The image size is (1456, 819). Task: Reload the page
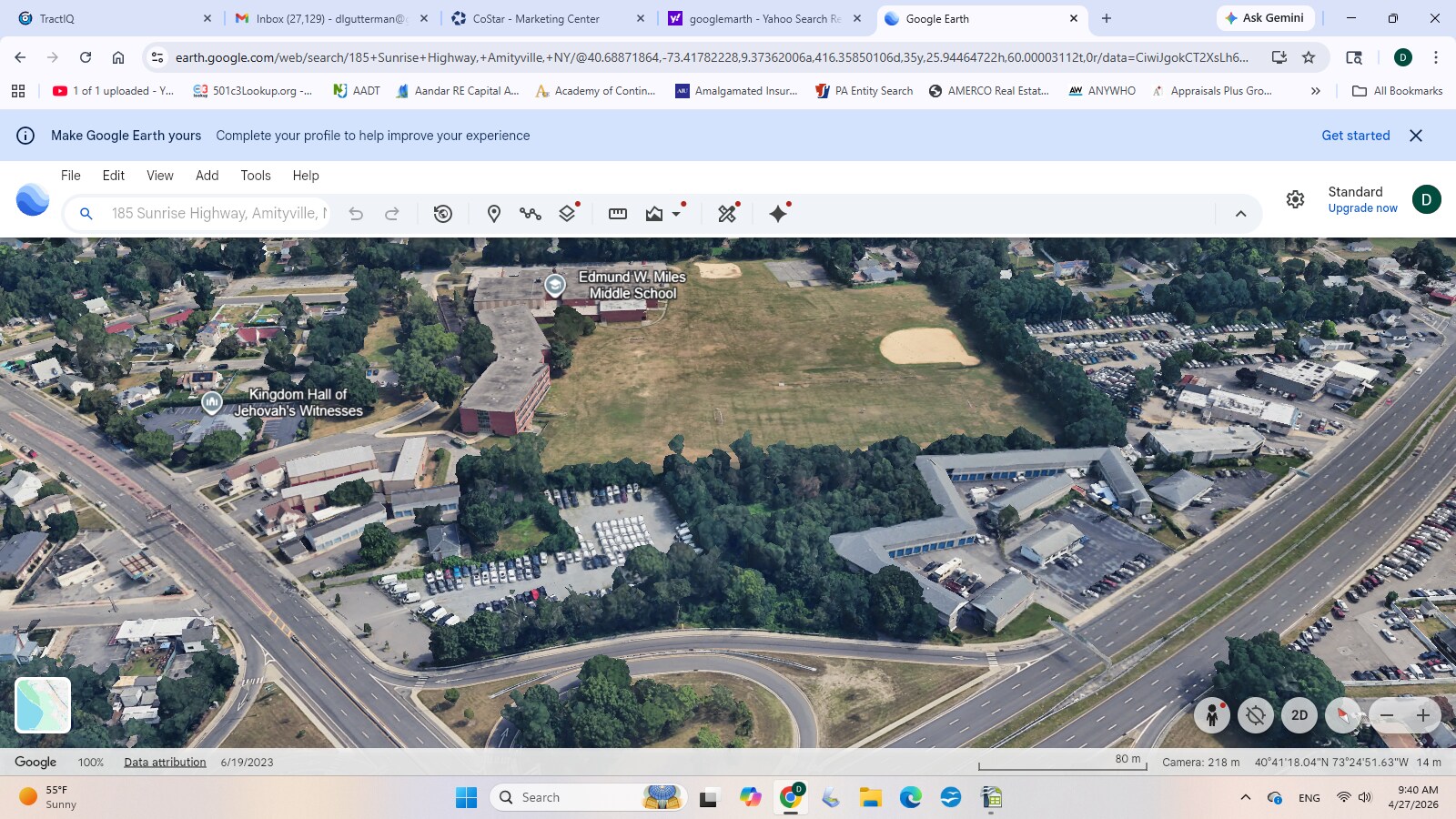coord(86,57)
